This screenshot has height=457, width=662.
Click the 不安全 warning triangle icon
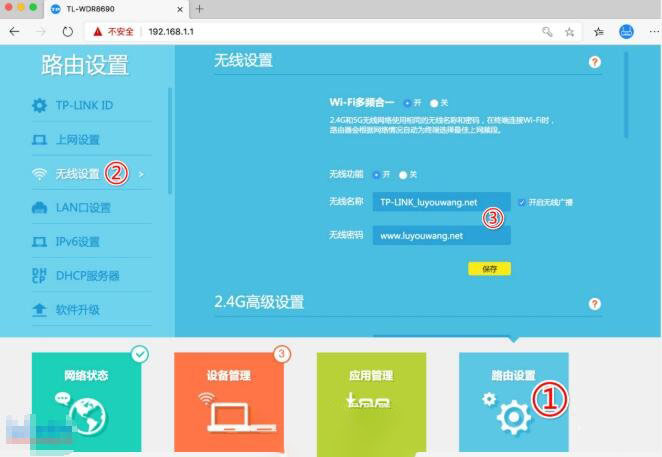[x=98, y=32]
